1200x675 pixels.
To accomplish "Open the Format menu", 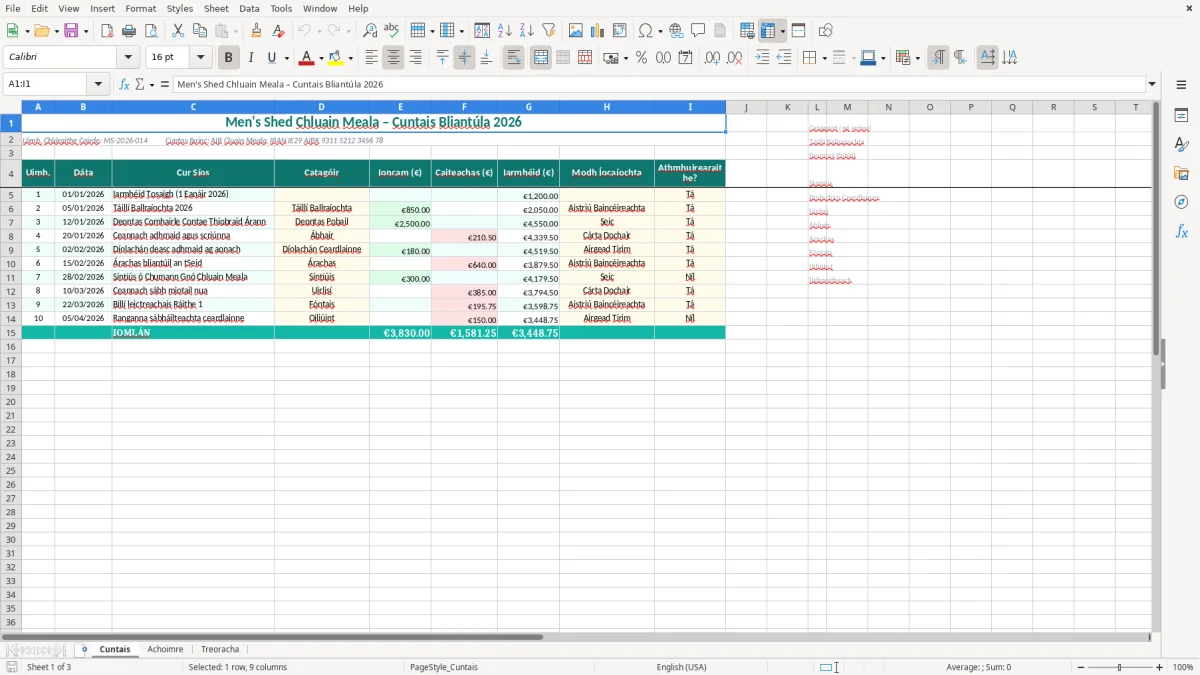I will [140, 8].
